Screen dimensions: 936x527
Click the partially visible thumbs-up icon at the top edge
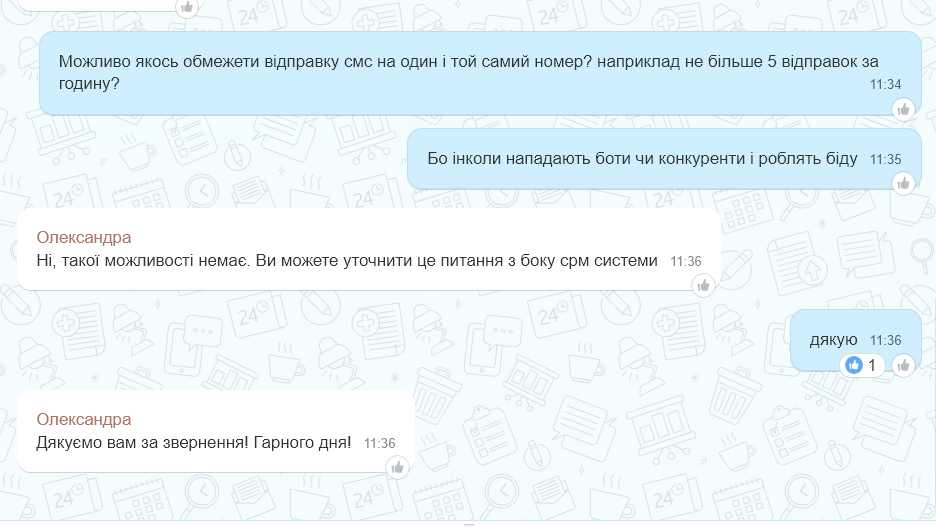pos(187,7)
